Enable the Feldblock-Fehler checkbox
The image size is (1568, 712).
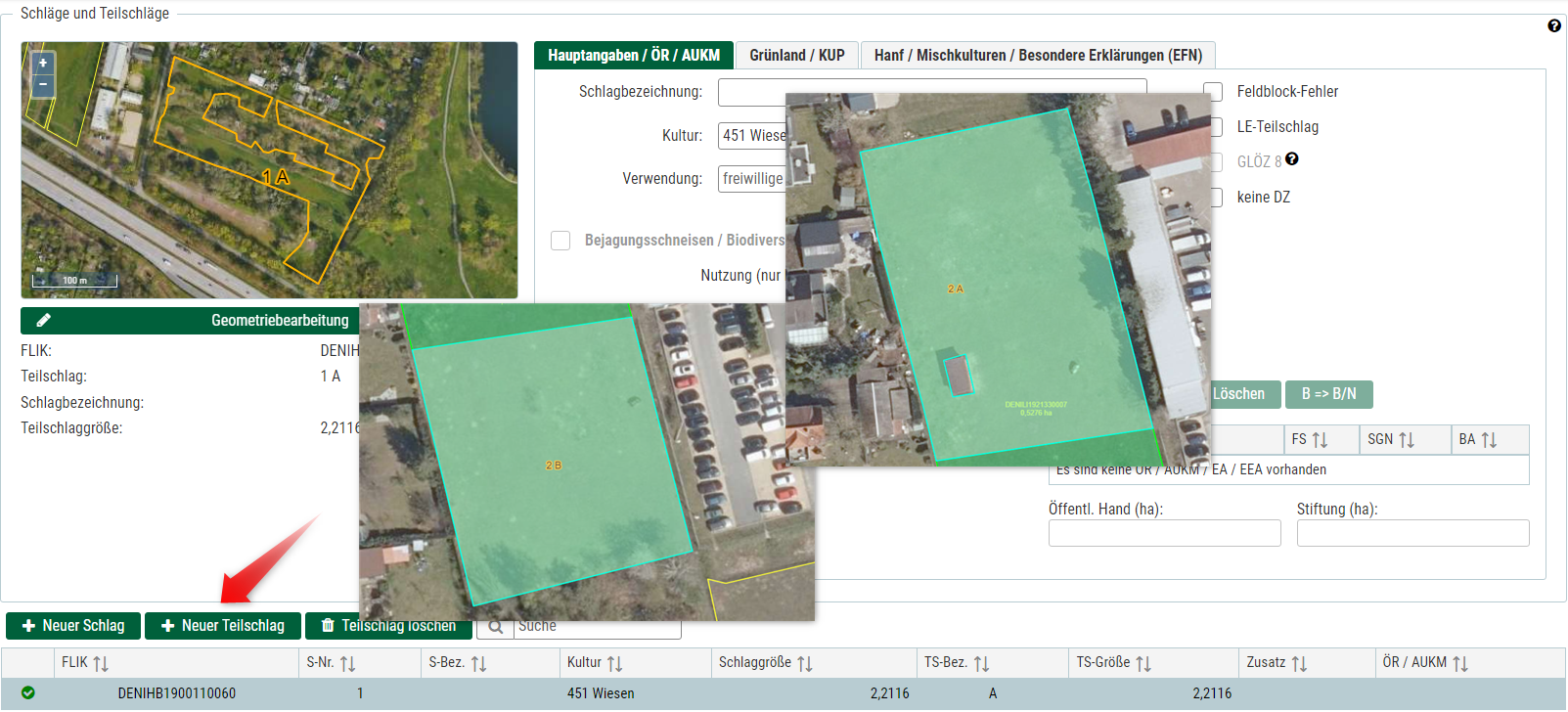(x=1214, y=92)
